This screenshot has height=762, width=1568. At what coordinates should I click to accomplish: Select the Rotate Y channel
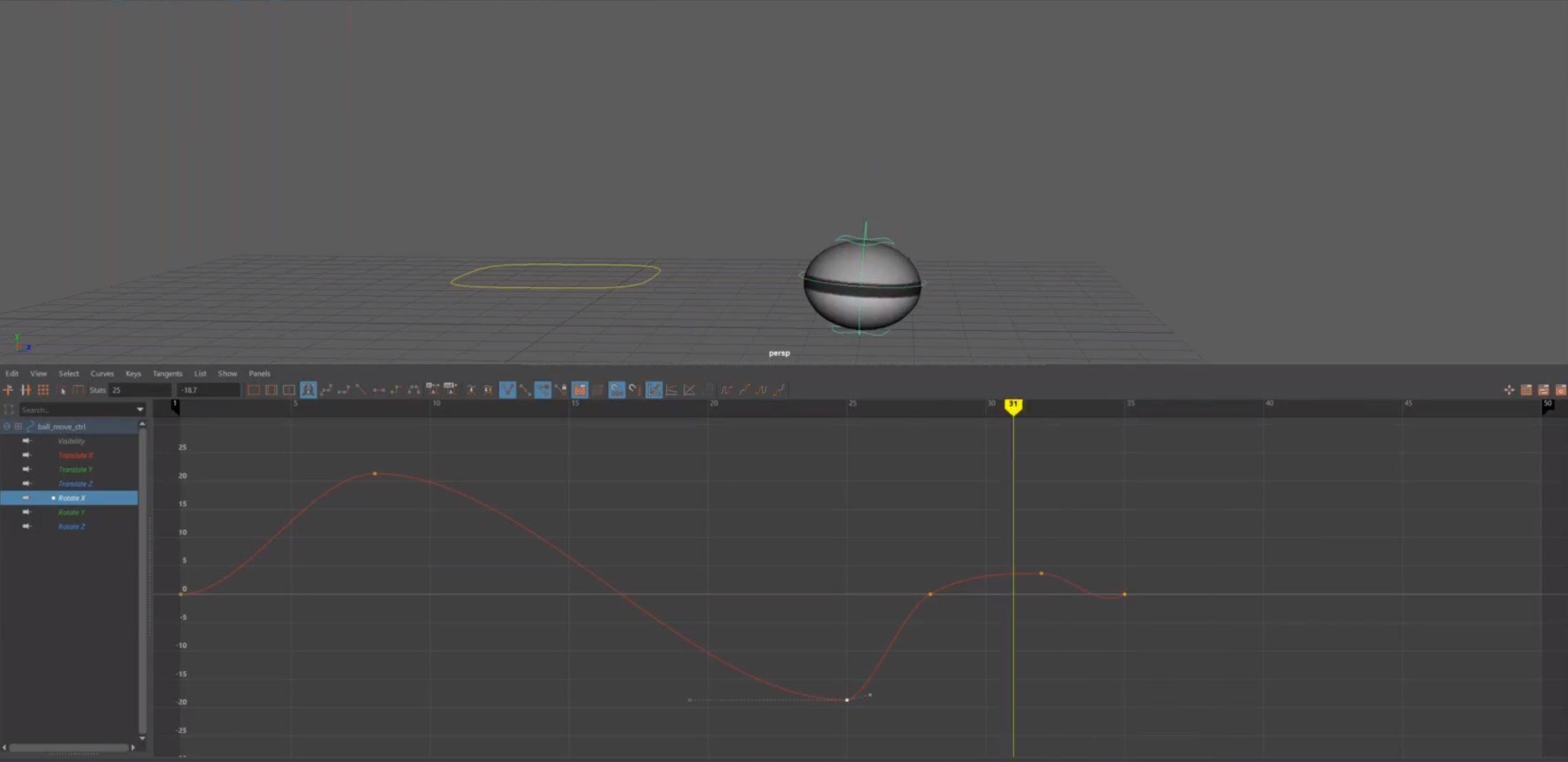pos(71,513)
